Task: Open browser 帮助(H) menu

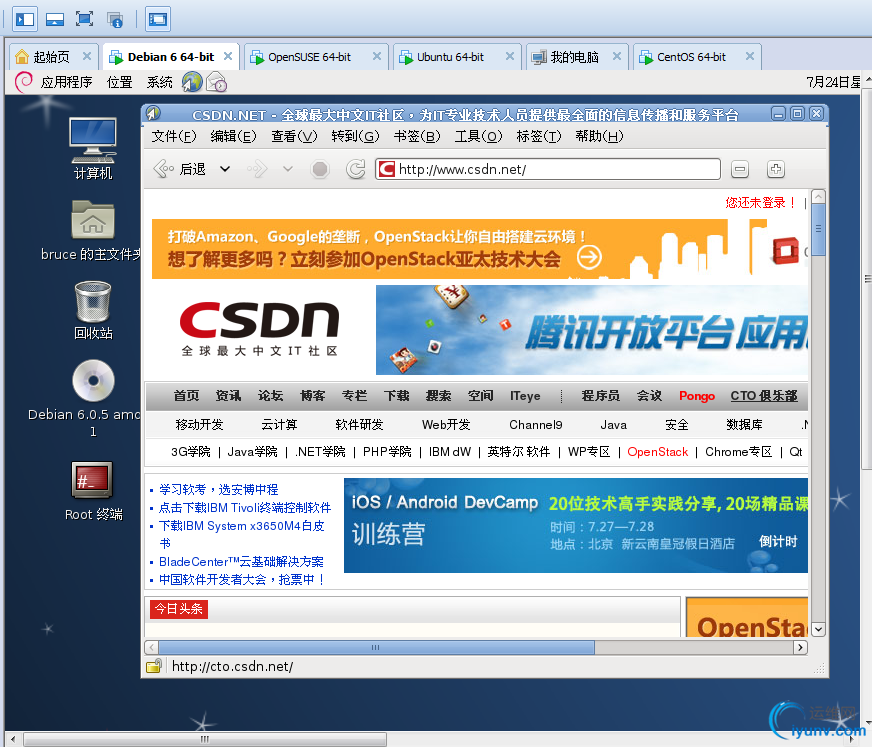Action: tap(599, 136)
